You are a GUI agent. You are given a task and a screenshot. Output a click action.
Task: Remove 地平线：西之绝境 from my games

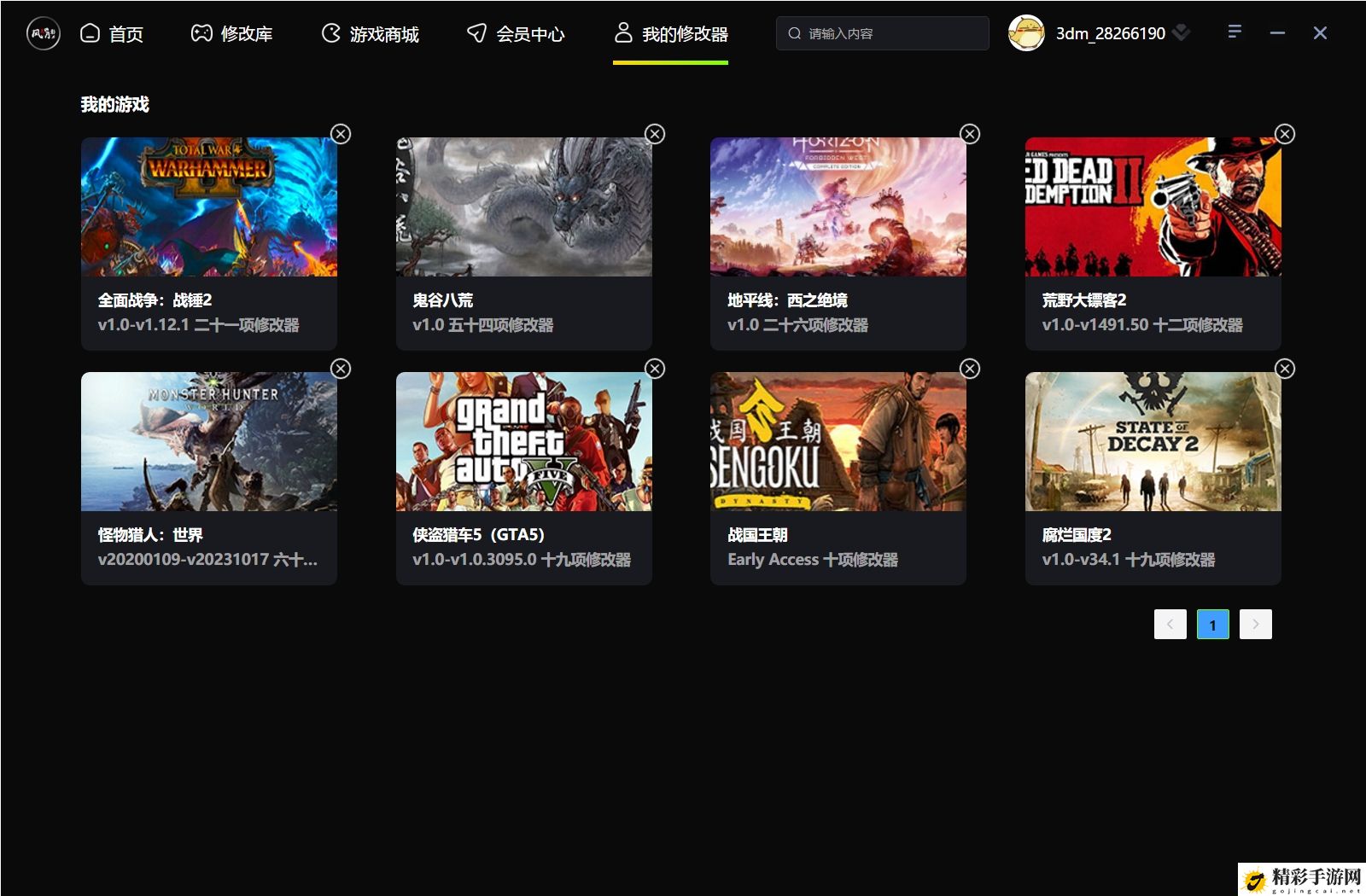[x=970, y=134]
